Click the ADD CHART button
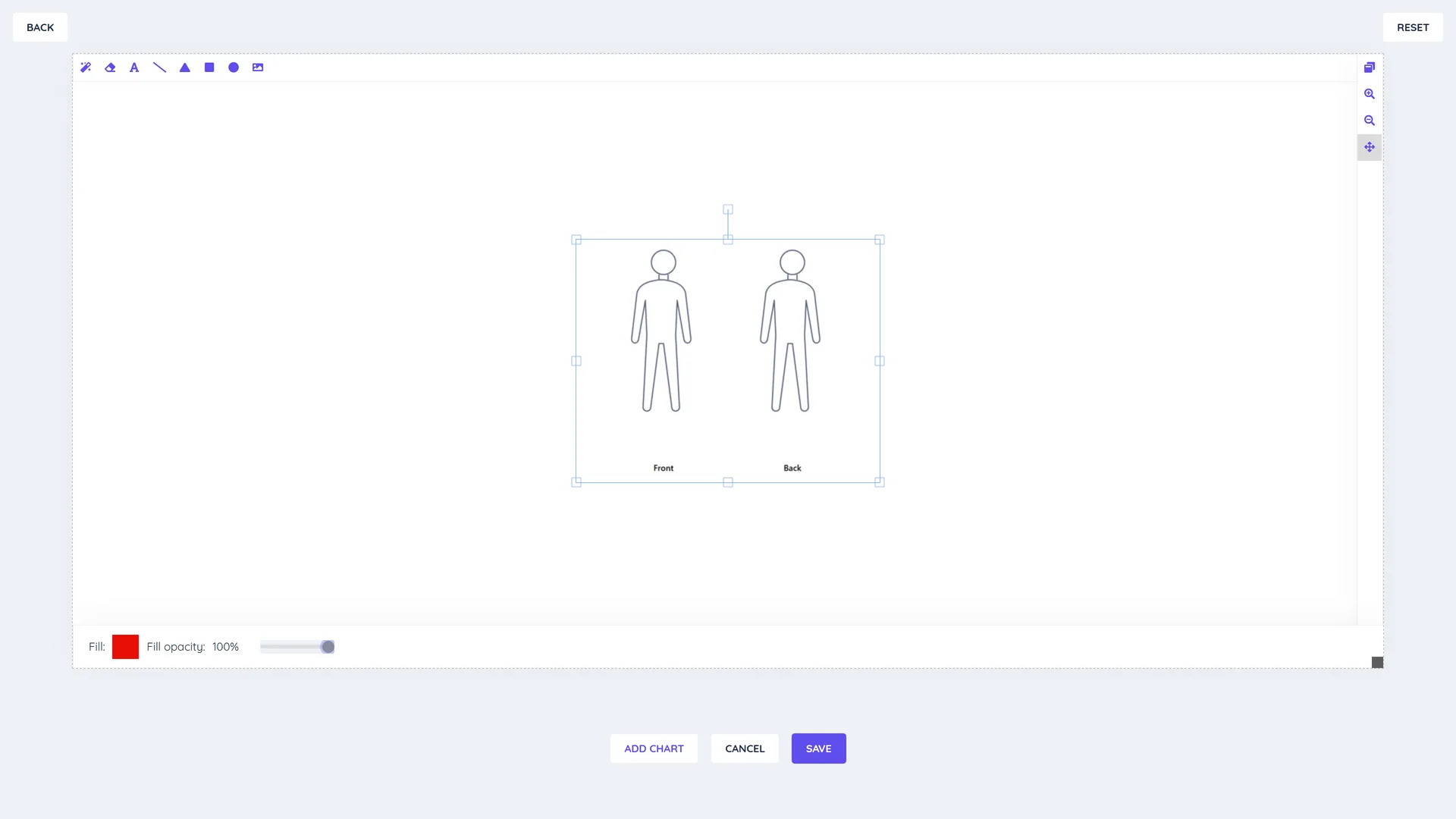 654,748
